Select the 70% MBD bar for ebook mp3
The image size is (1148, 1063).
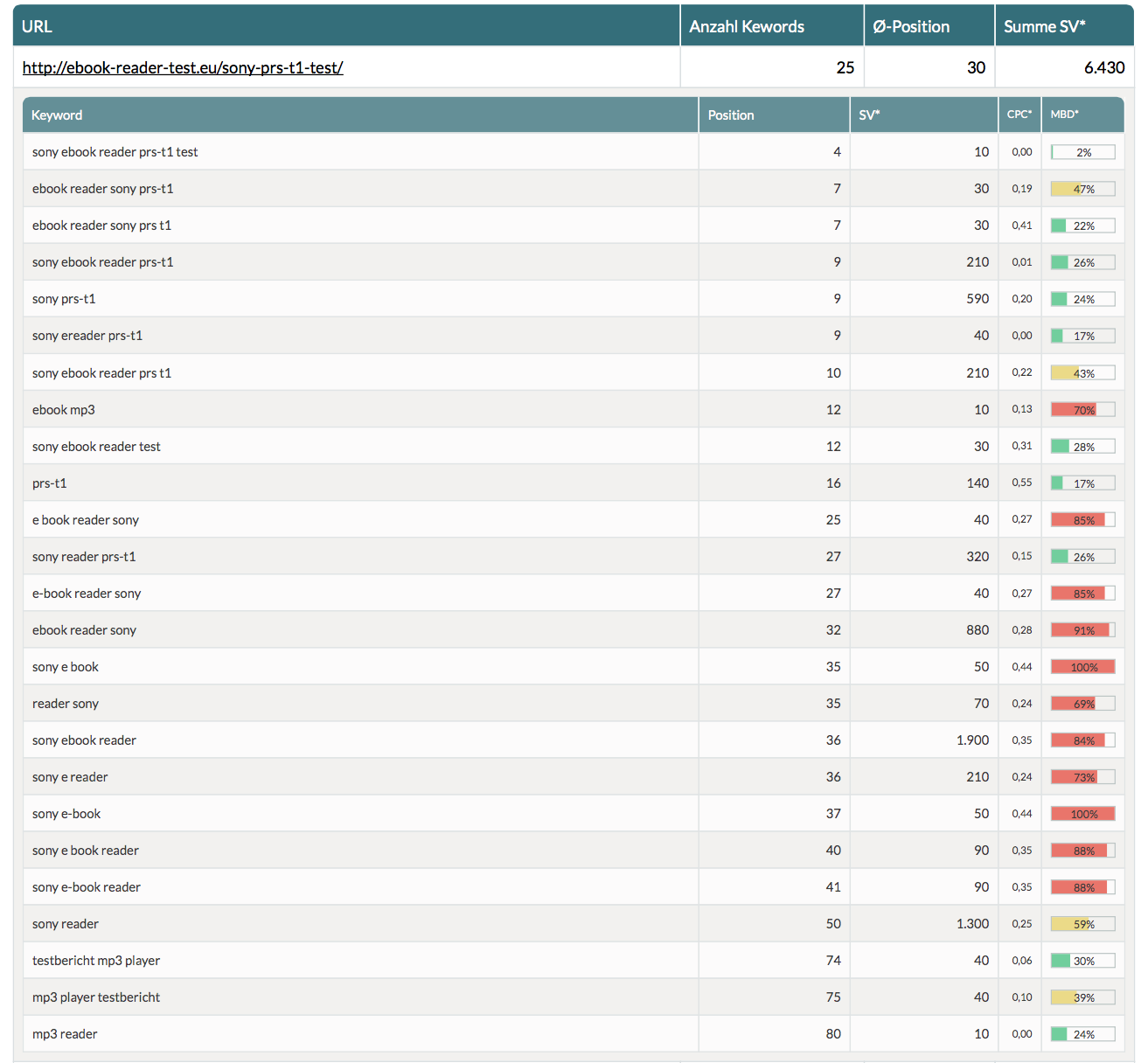[1083, 409]
